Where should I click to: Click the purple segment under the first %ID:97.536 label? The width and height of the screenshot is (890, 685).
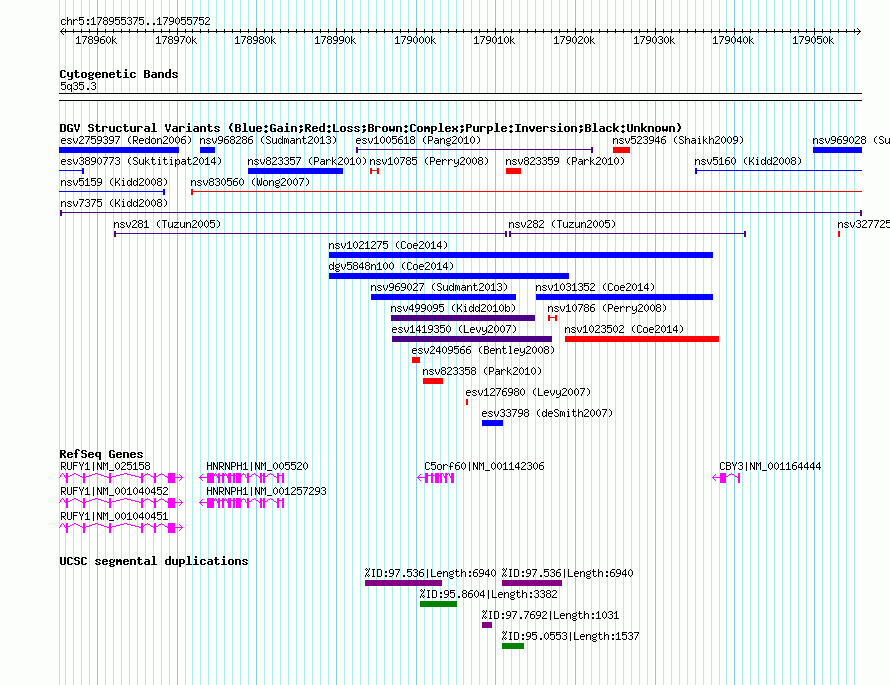click(403, 583)
